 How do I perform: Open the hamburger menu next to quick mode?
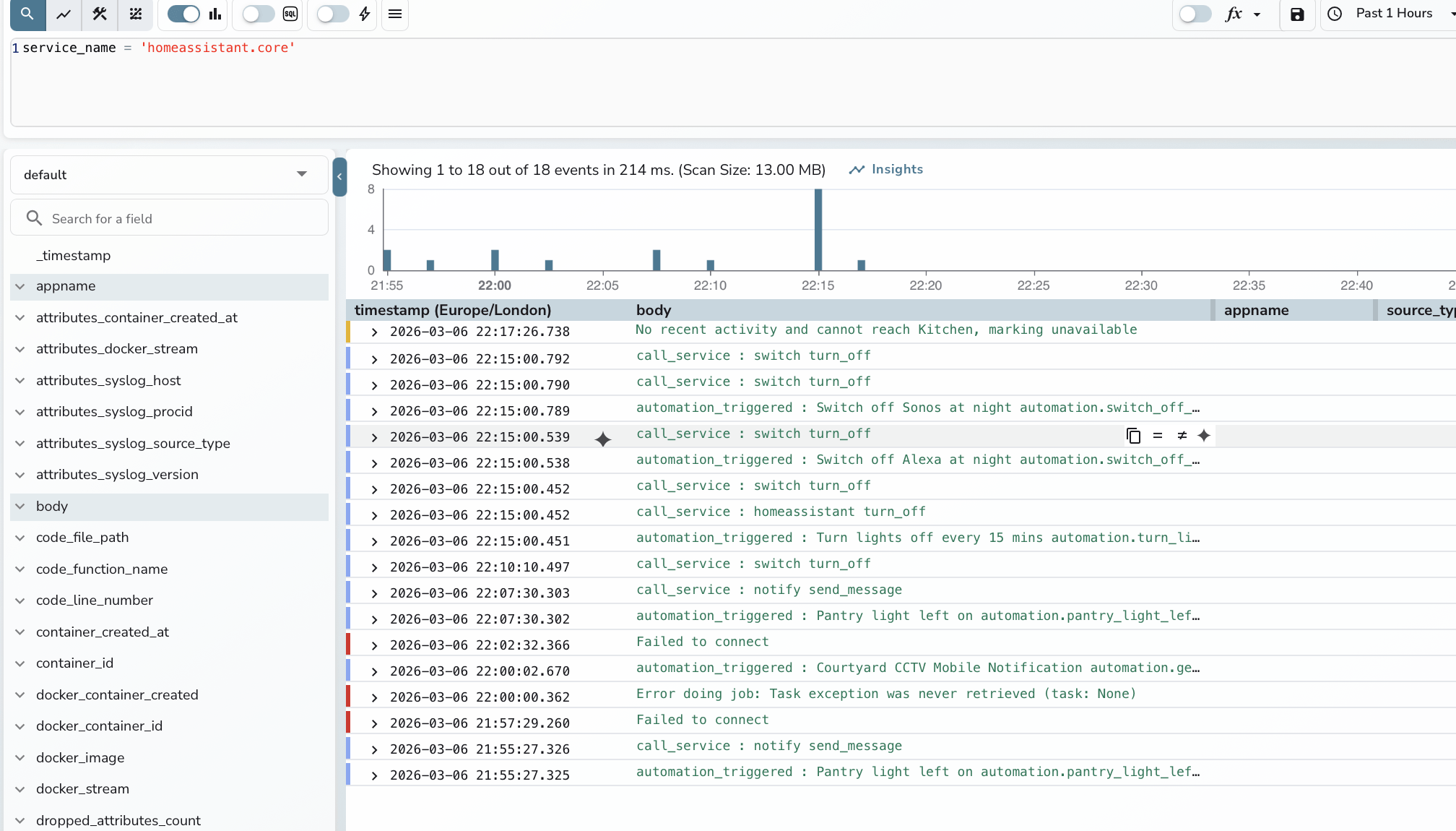tap(394, 14)
